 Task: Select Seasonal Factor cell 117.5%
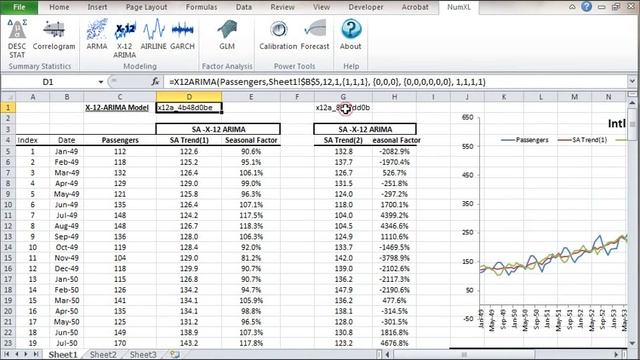(251, 215)
